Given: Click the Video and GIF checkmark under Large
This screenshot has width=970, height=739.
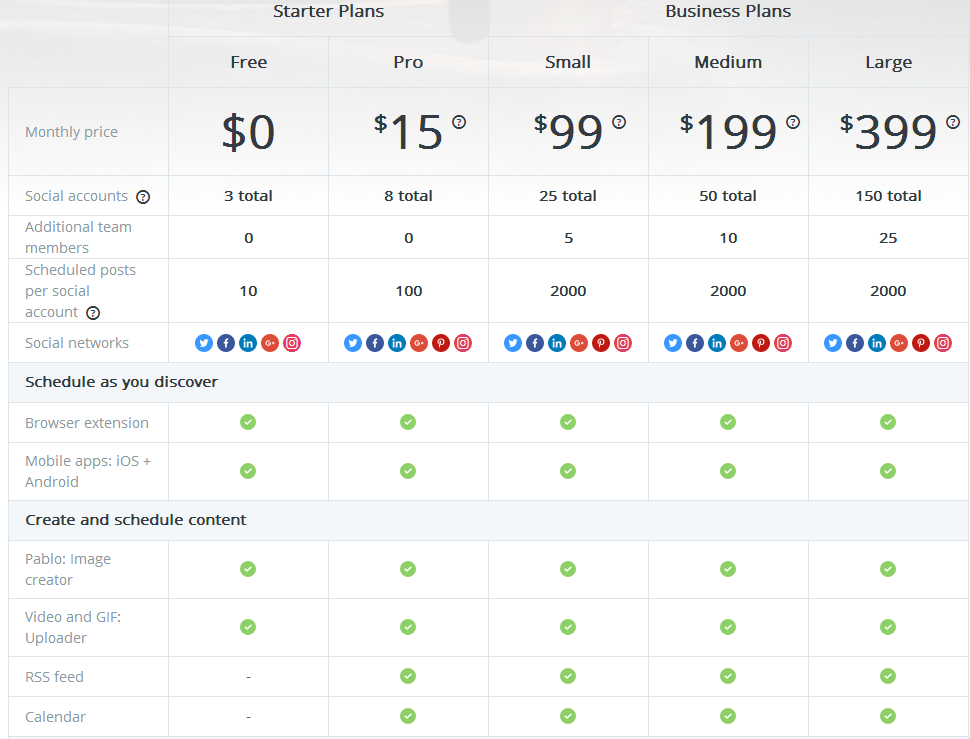Looking at the screenshot, I should tap(888, 627).
